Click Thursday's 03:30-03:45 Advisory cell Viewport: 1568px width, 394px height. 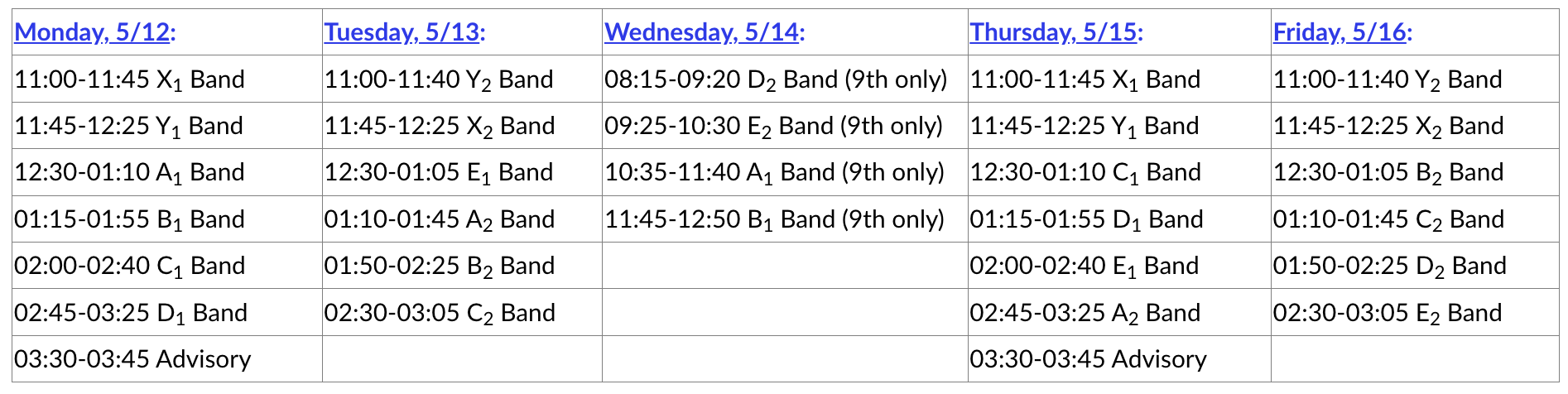click(x=1088, y=359)
